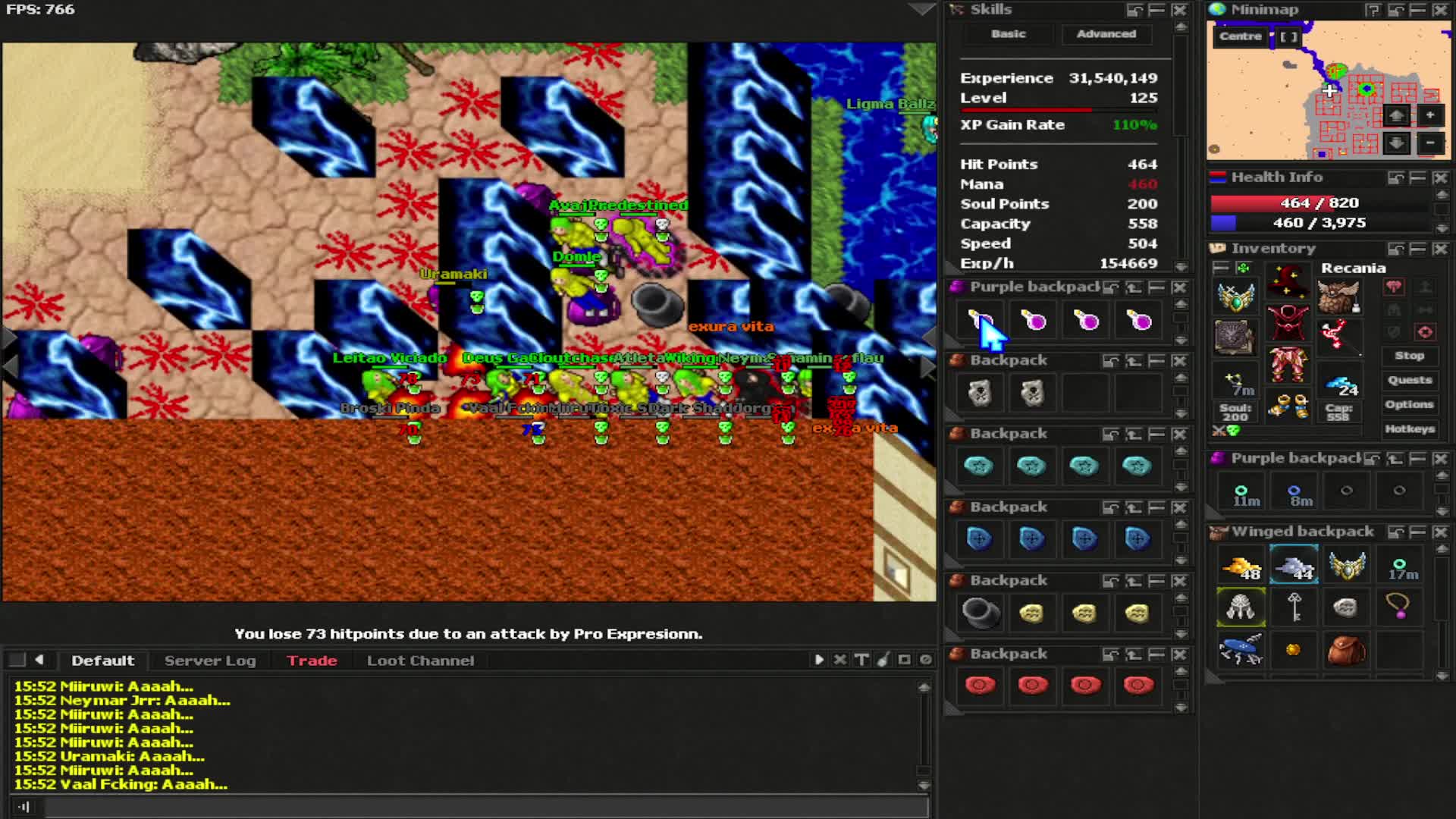Click the silver key in Winged backpack

click(1294, 607)
